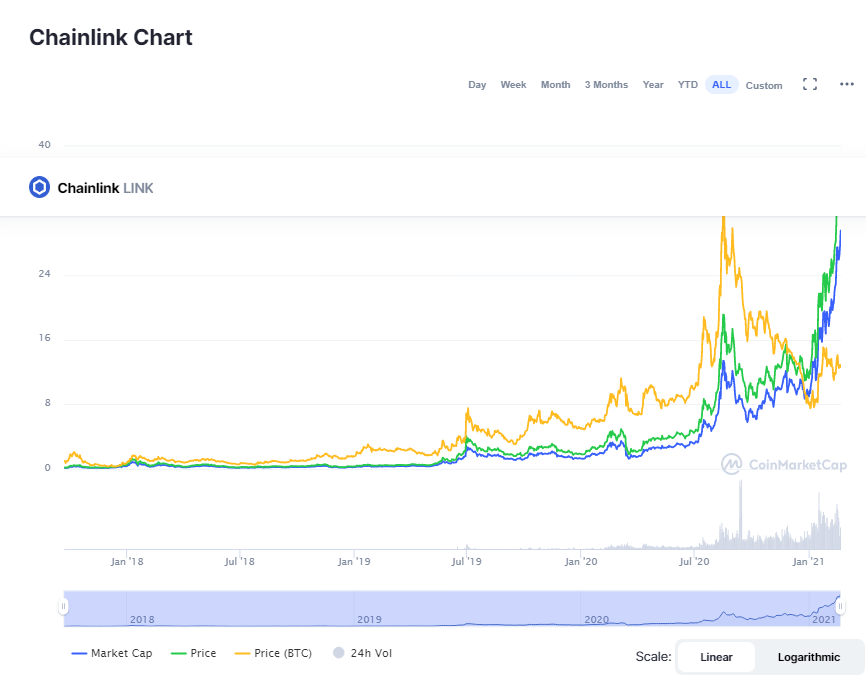This screenshot has height=675, width=866.
Task: Toggle the 24h Vol series in legend
Action: (x=362, y=653)
